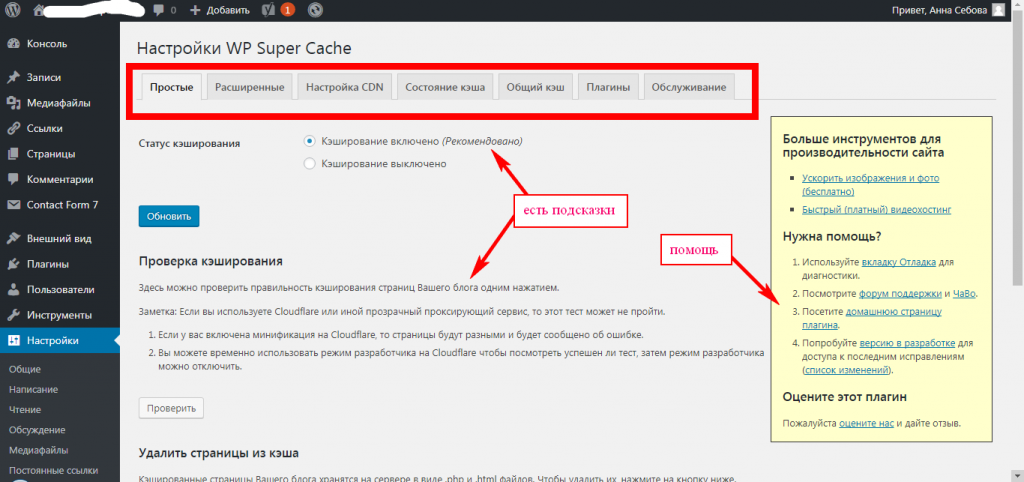Click the WordPress logo icon
This screenshot has height=482, width=1024.
(14, 10)
